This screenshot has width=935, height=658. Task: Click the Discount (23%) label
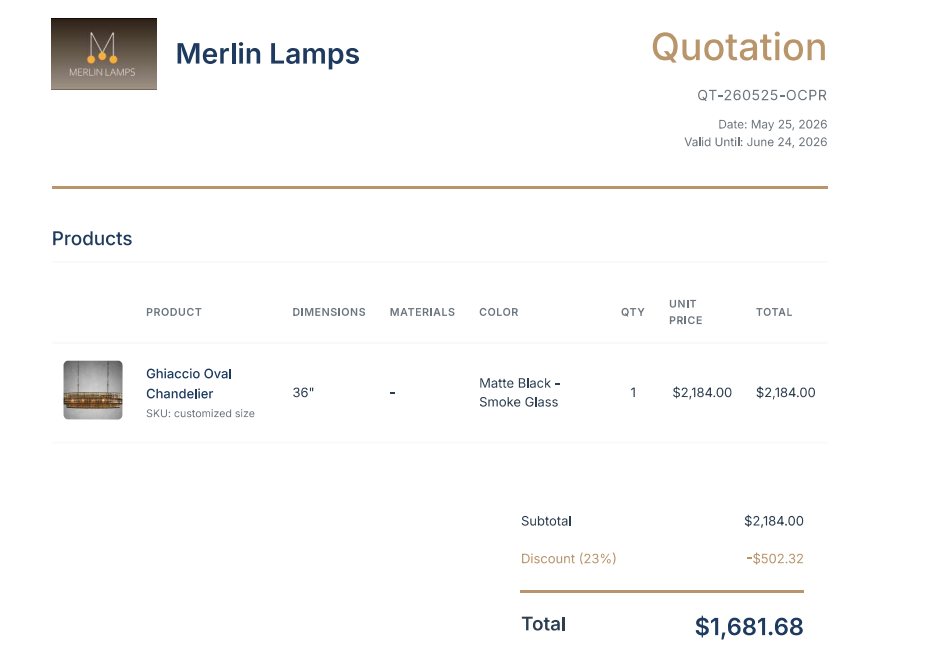[568, 558]
